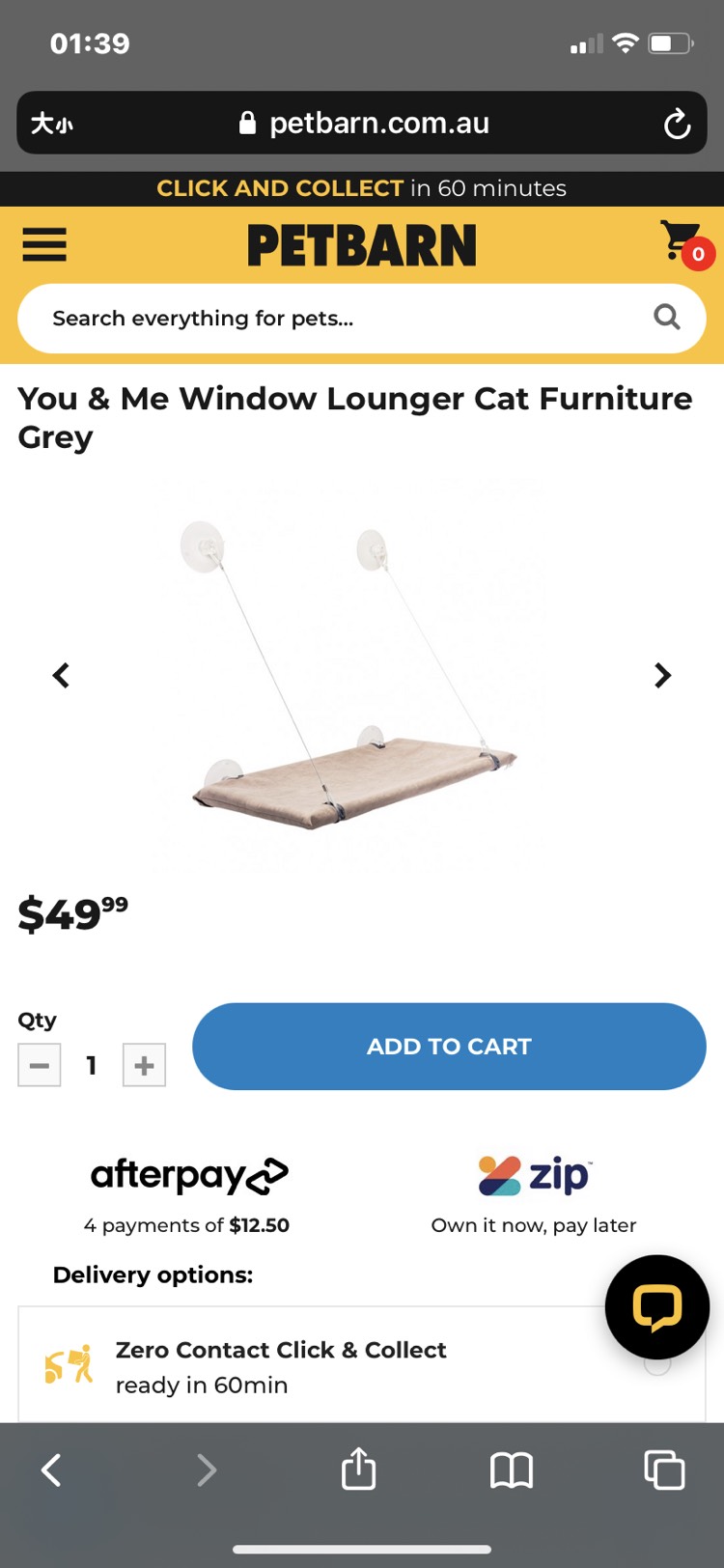Show previous product image
Viewport: 724px width, 1568px height.
click(x=61, y=675)
